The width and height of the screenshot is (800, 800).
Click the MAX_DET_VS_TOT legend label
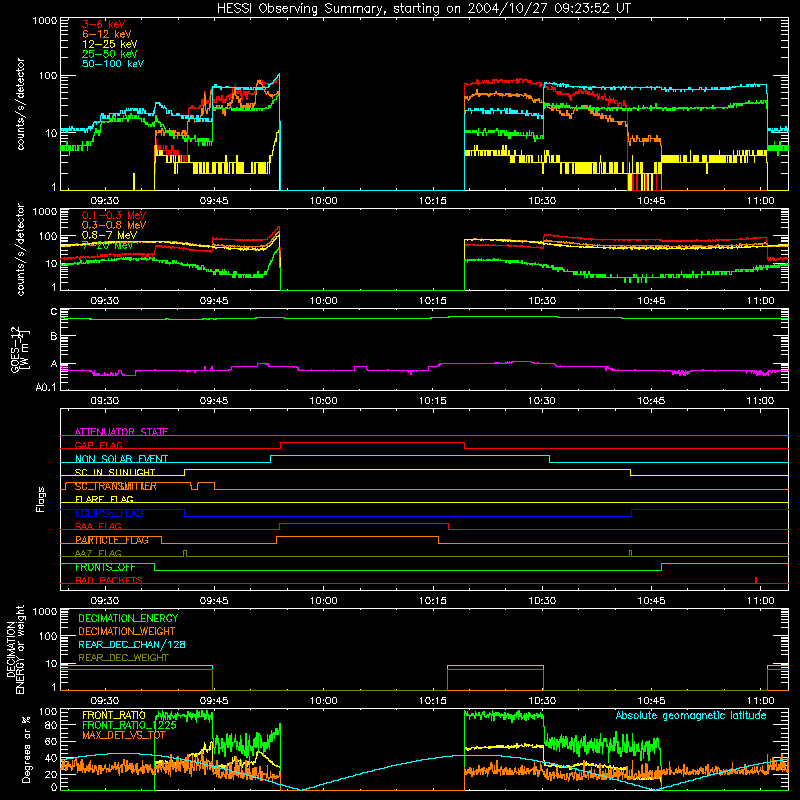(124, 735)
